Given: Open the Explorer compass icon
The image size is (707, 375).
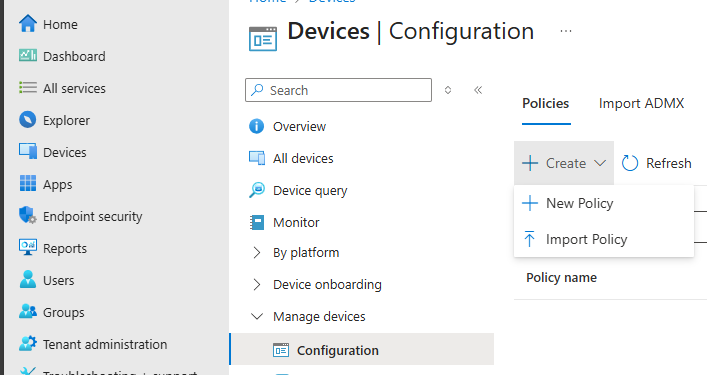Looking at the screenshot, I should [x=28, y=120].
